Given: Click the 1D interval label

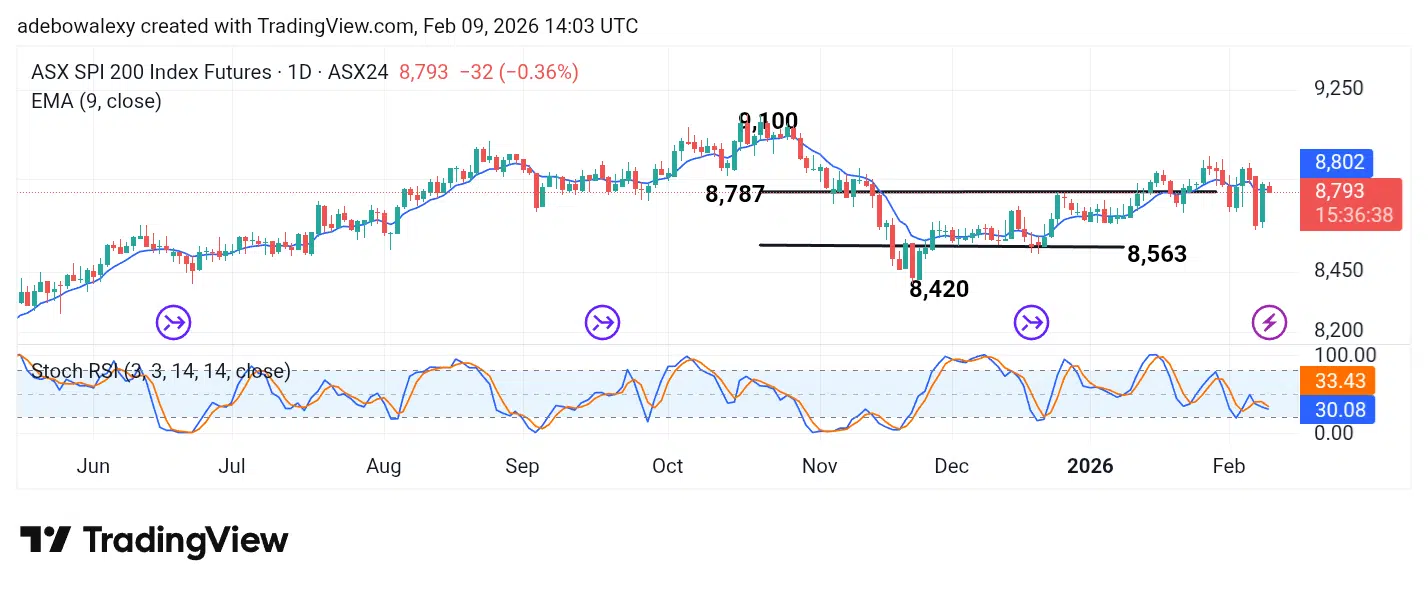Looking at the screenshot, I should pyautogui.click(x=299, y=72).
